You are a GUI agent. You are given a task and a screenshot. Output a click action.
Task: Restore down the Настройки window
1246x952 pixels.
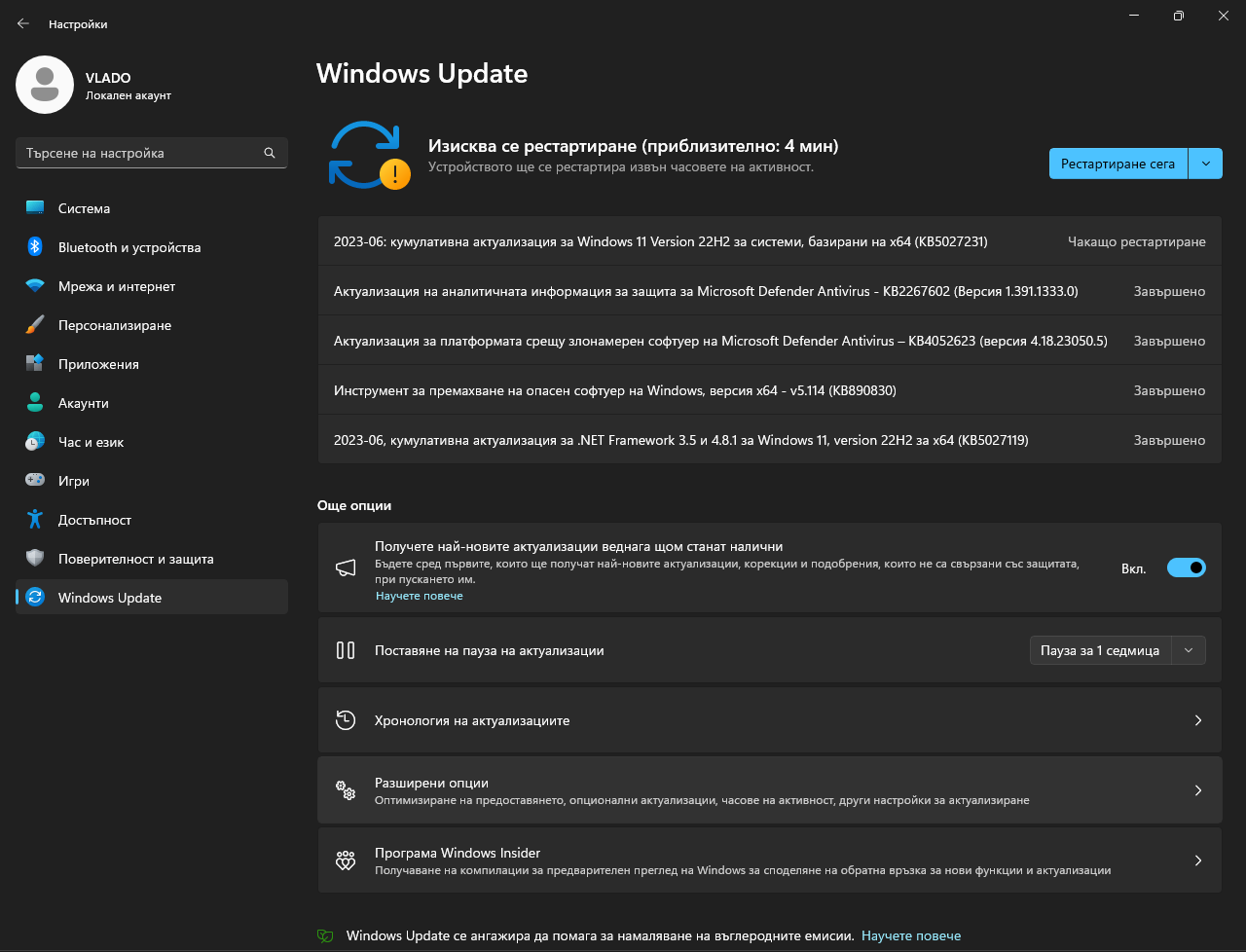coord(1179,16)
